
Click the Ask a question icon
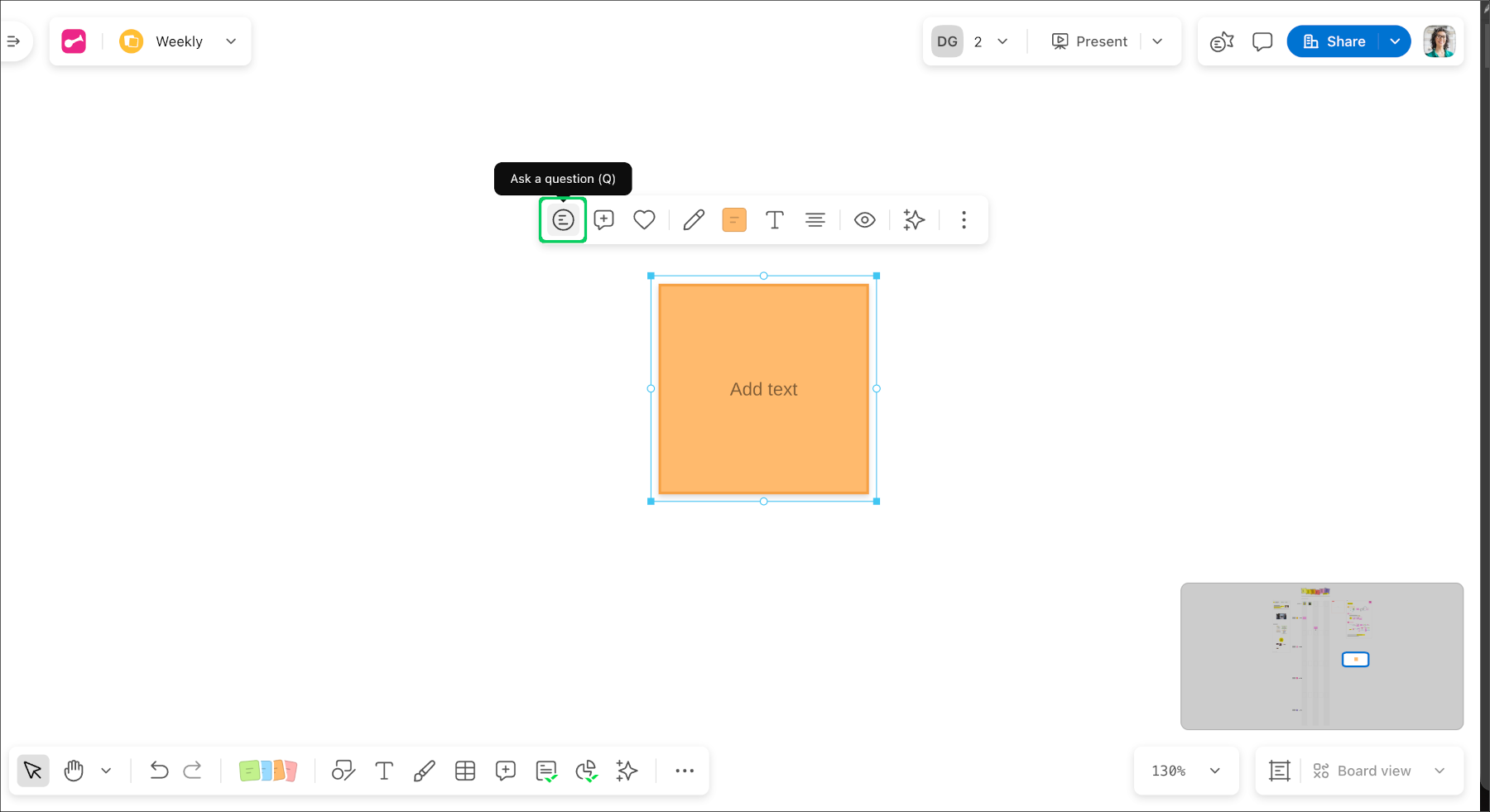pyautogui.click(x=563, y=220)
